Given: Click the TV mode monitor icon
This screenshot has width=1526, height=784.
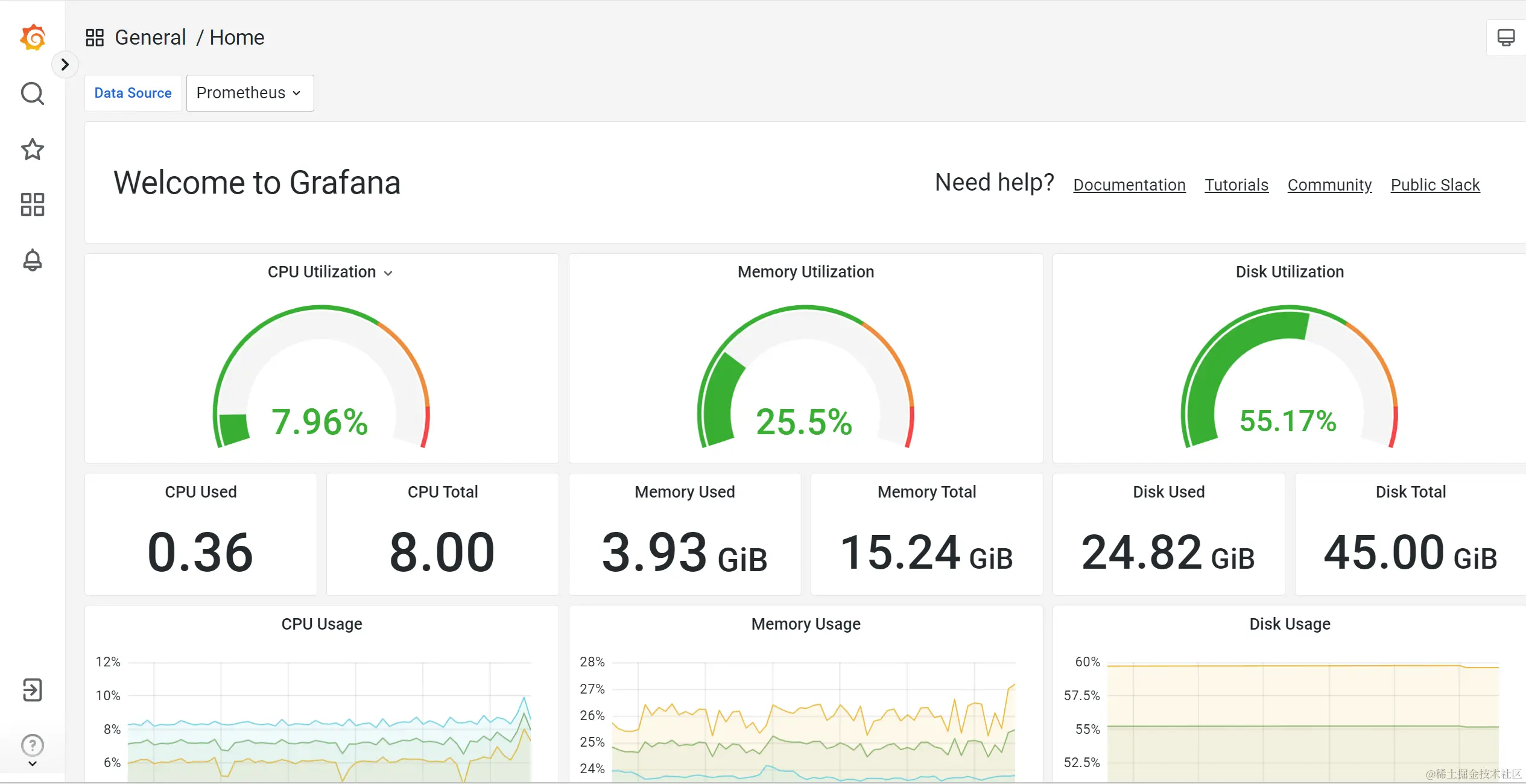Looking at the screenshot, I should tap(1505, 38).
